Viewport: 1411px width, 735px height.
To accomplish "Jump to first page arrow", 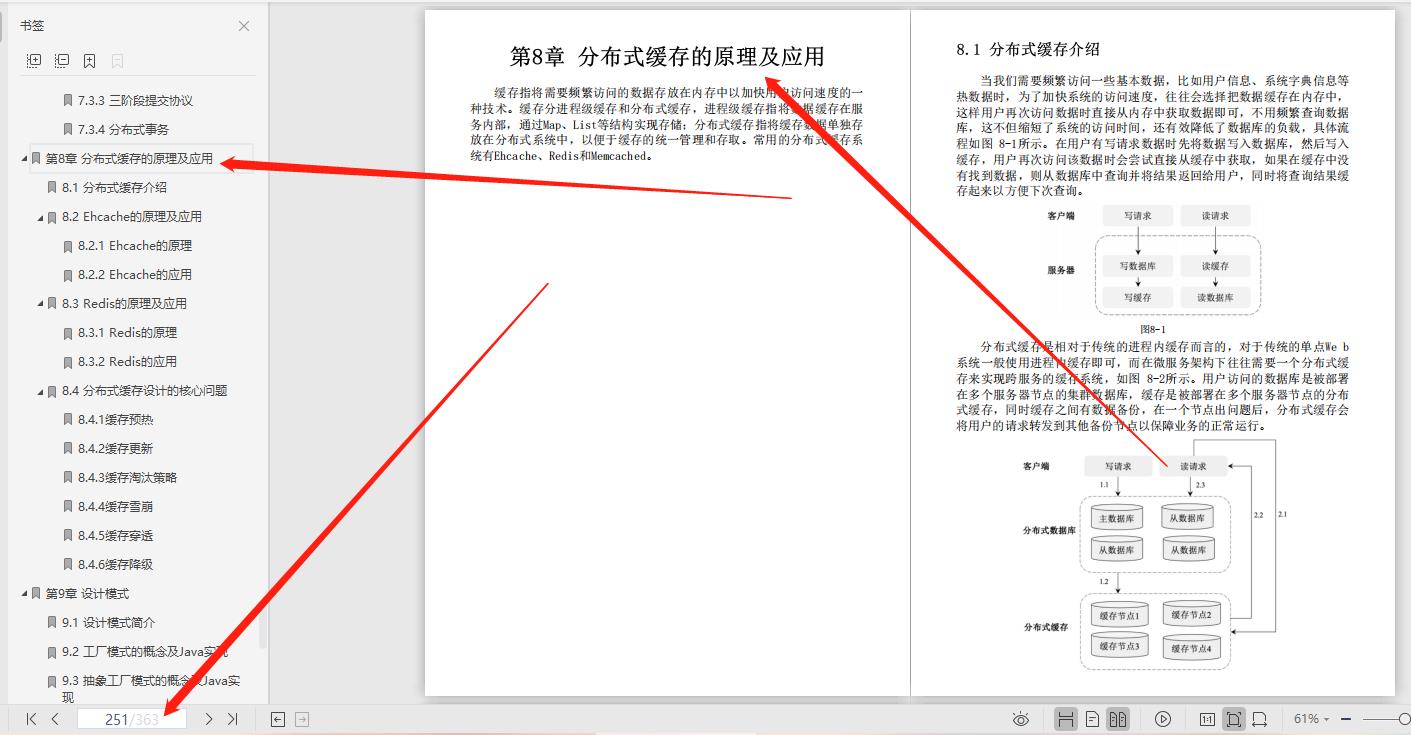I will click(x=31, y=719).
